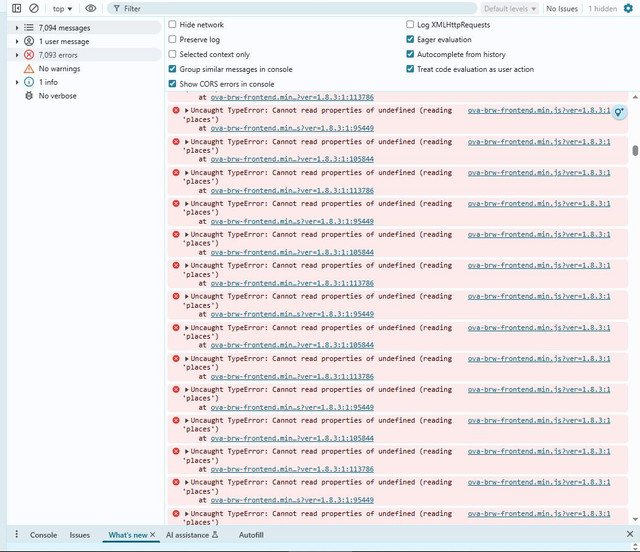The height and width of the screenshot is (552, 640).
Task: Open console settings gear icon
Action: pyautogui.click(x=628, y=8)
